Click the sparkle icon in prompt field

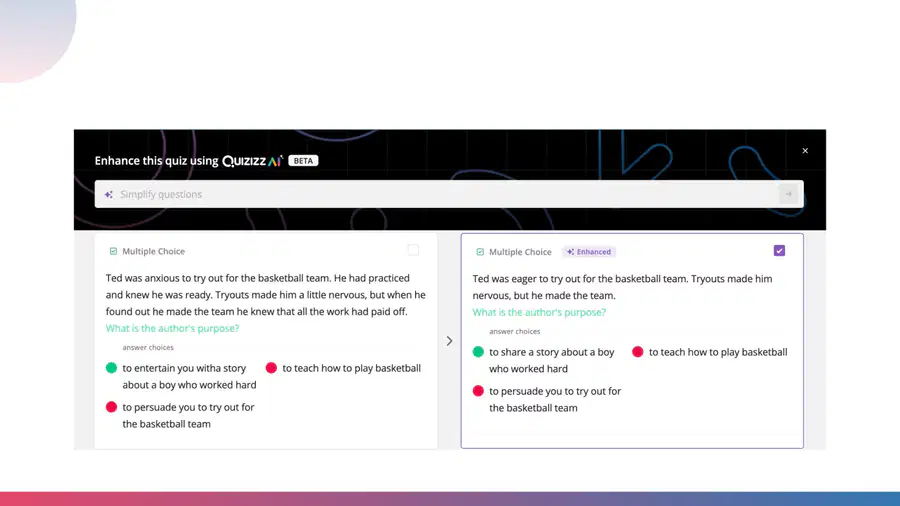point(109,194)
